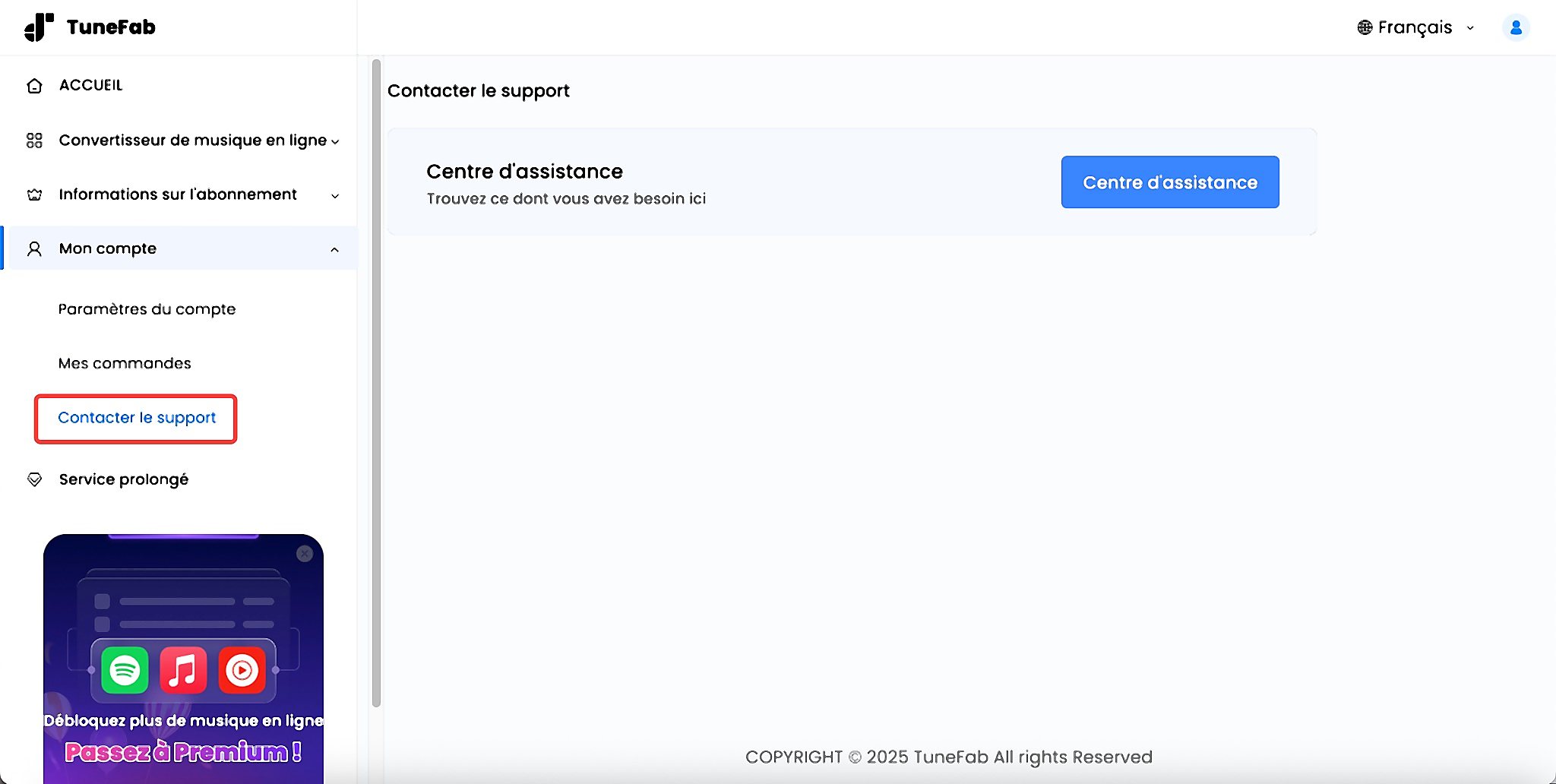This screenshot has width=1556, height=784.
Task: Dismiss the Premium promo banner
Action: point(305,554)
